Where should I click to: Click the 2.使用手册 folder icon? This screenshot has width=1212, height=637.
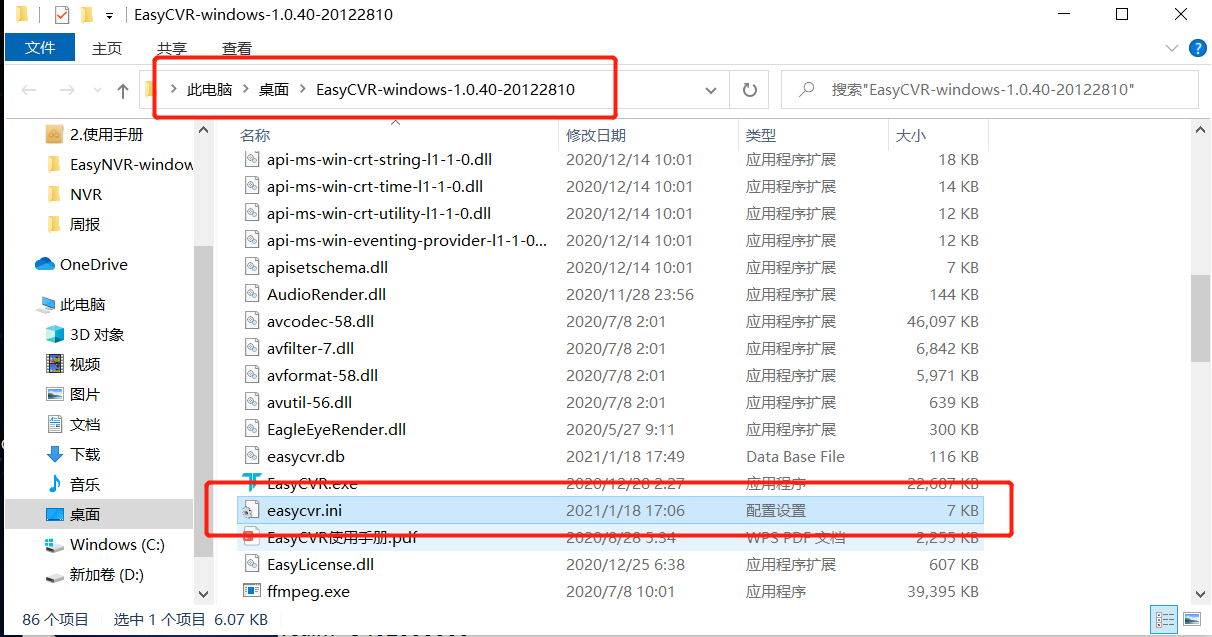point(55,134)
